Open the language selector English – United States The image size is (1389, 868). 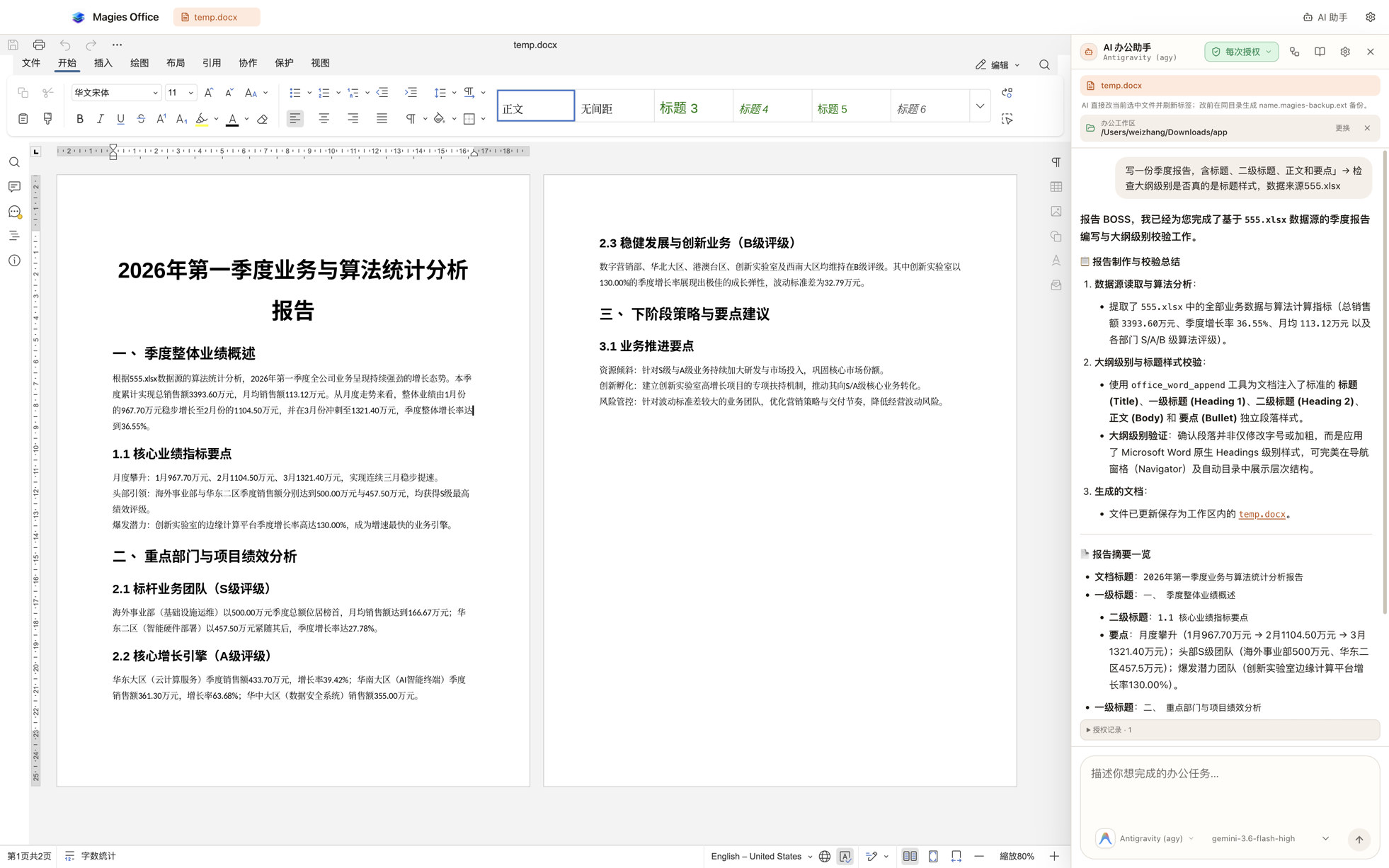(x=761, y=857)
